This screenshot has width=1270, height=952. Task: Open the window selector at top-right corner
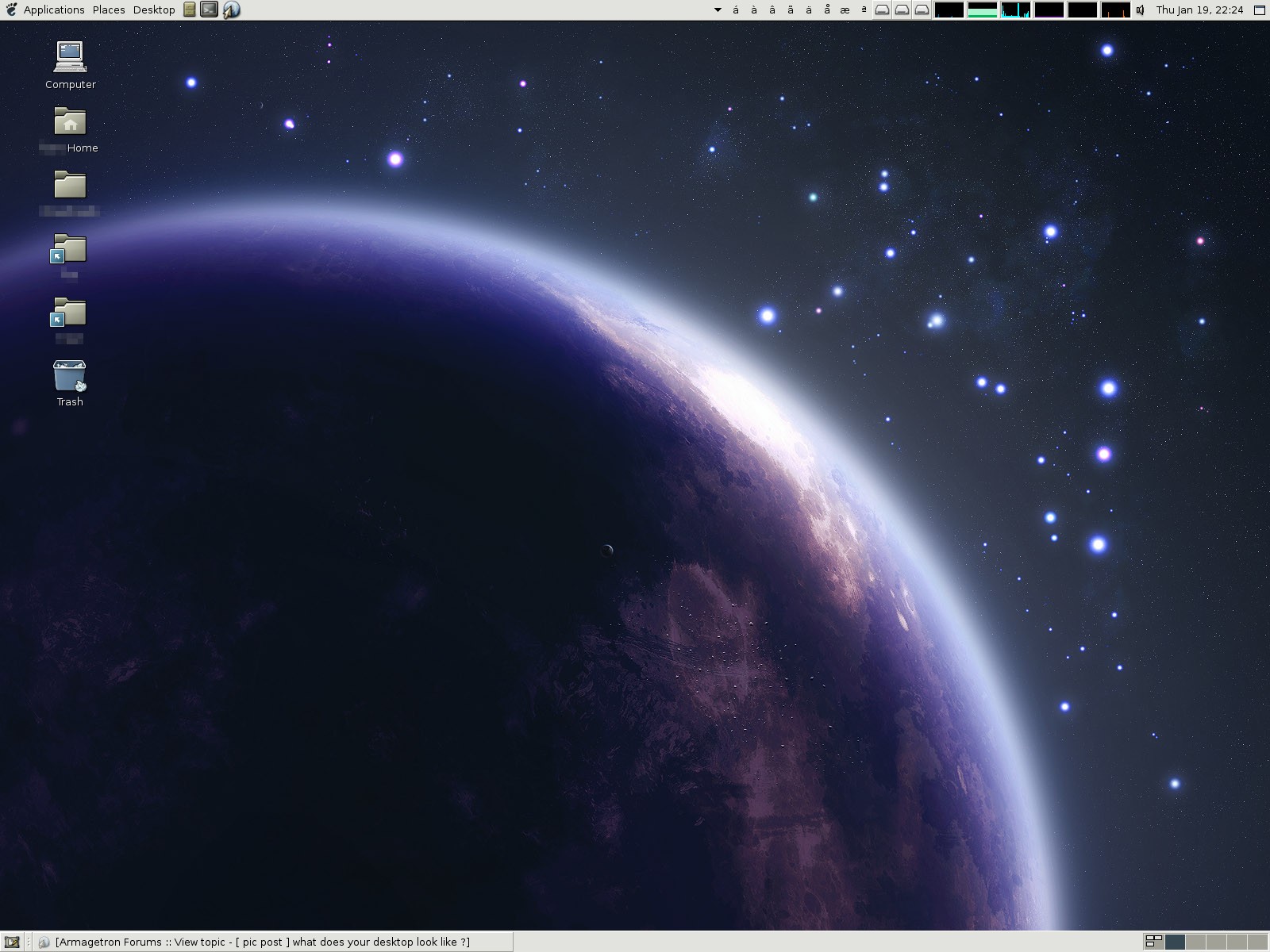tap(1259, 10)
